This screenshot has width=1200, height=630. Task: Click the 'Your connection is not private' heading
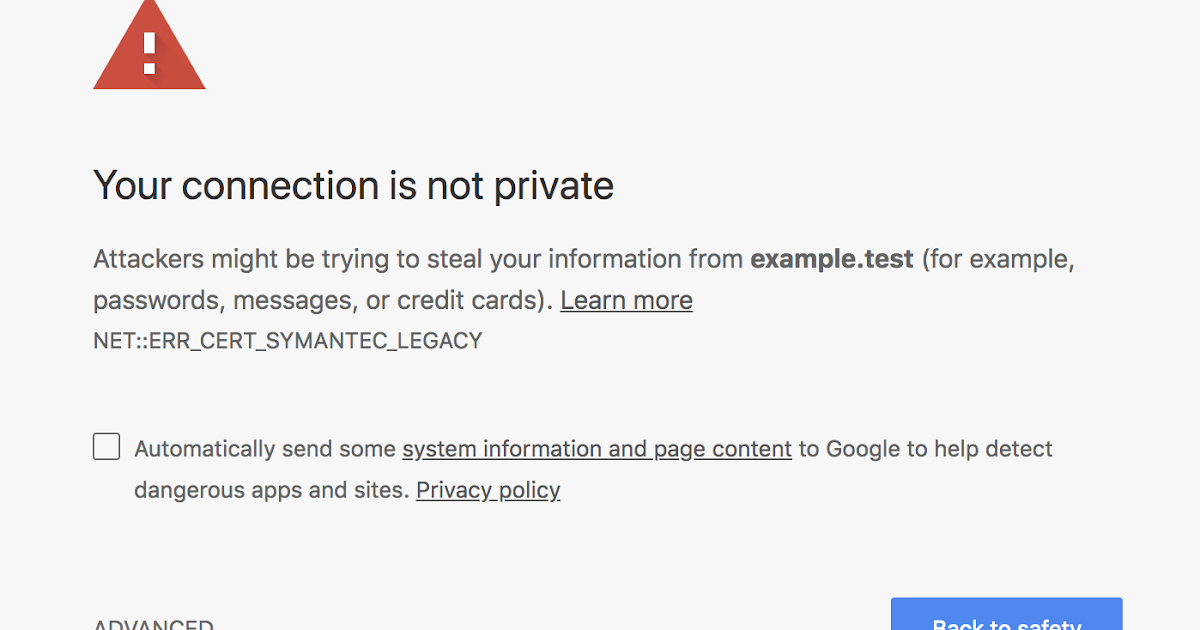click(x=353, y=186)
